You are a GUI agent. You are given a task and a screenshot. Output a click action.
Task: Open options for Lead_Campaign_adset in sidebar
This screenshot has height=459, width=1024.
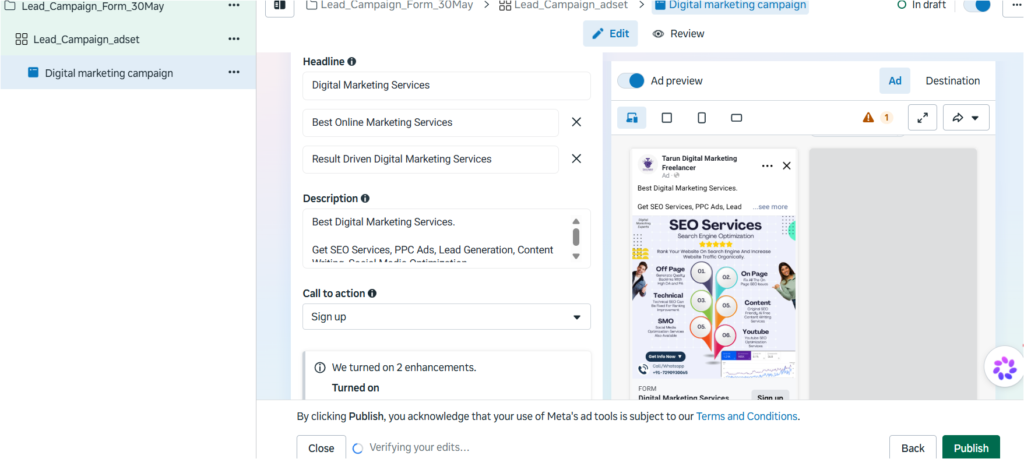click(x=234, y=39)
